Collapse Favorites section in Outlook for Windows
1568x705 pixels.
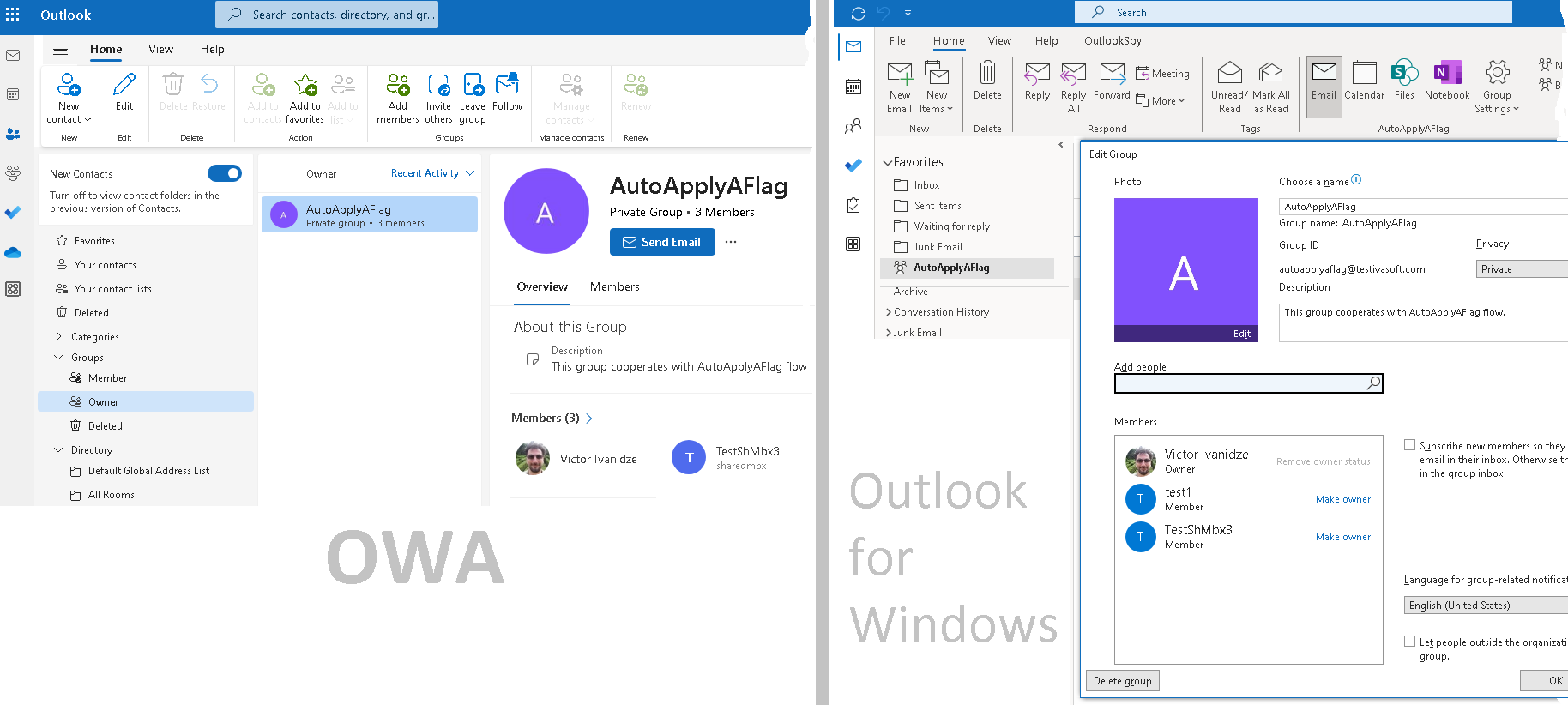point(888,162)
